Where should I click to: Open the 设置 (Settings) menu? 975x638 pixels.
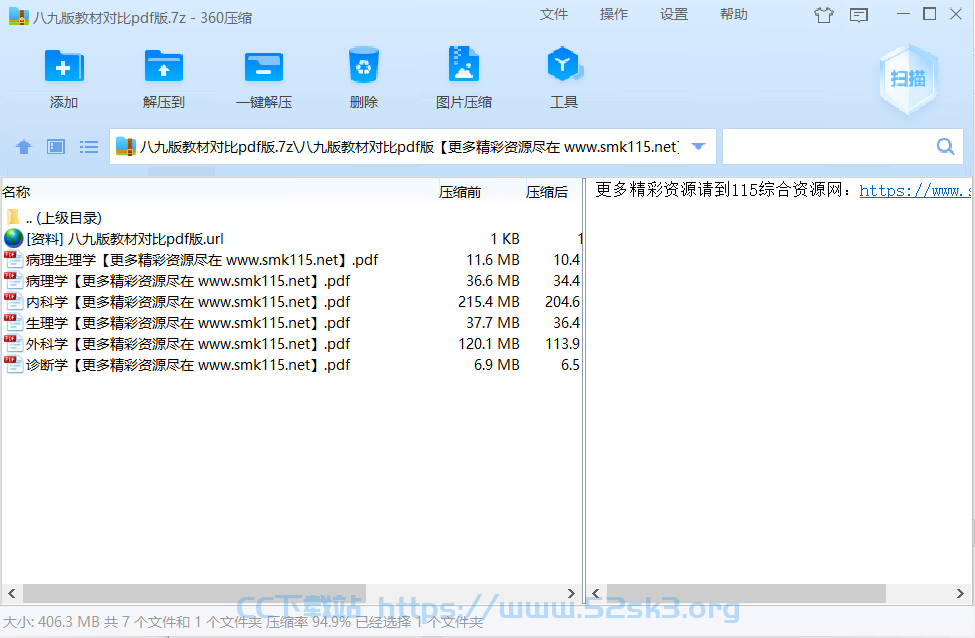pyautogui.click(x=674, y=14)
